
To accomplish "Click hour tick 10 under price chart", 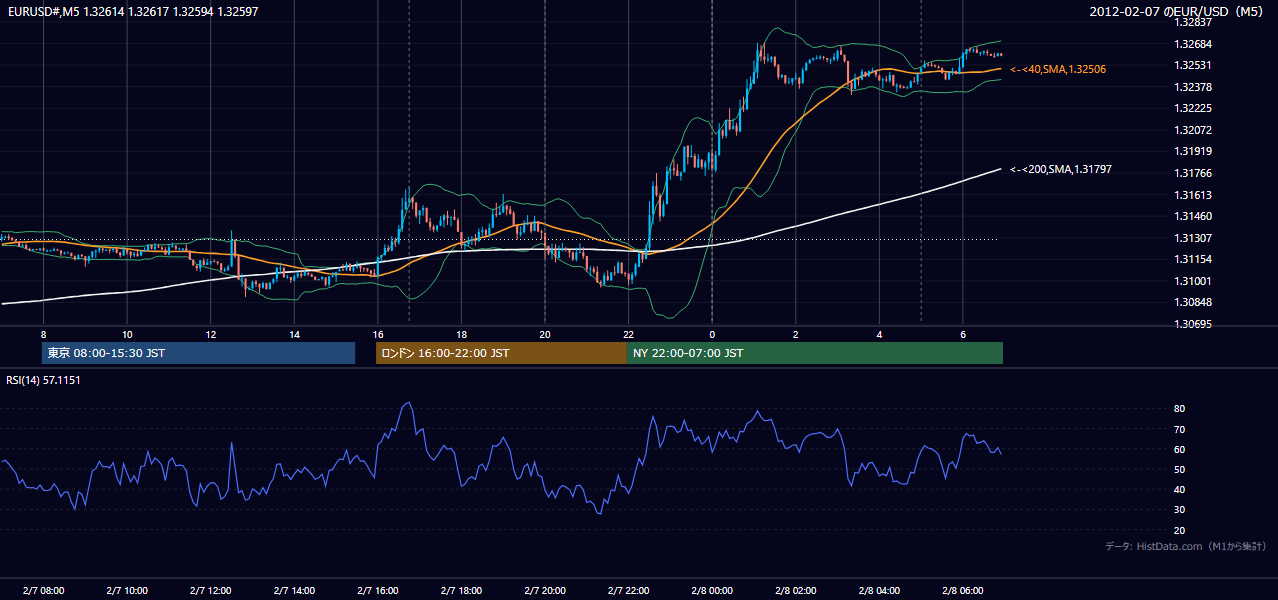I will (x=127, y=334).
